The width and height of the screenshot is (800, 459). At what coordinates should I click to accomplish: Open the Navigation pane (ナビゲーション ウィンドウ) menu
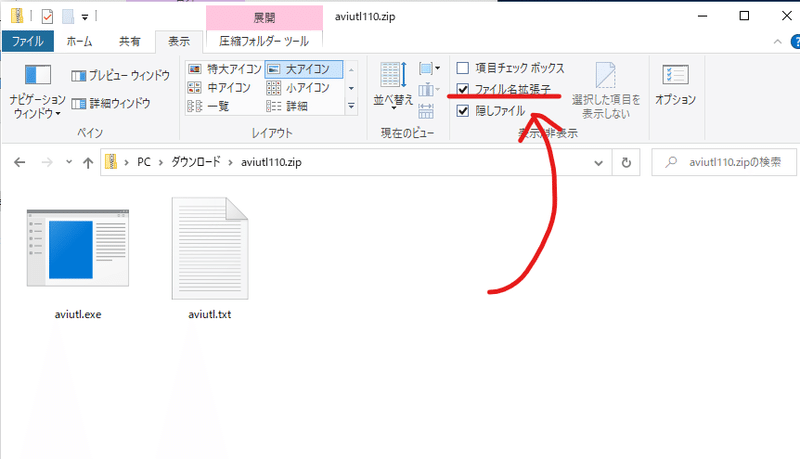pos(37,91)
